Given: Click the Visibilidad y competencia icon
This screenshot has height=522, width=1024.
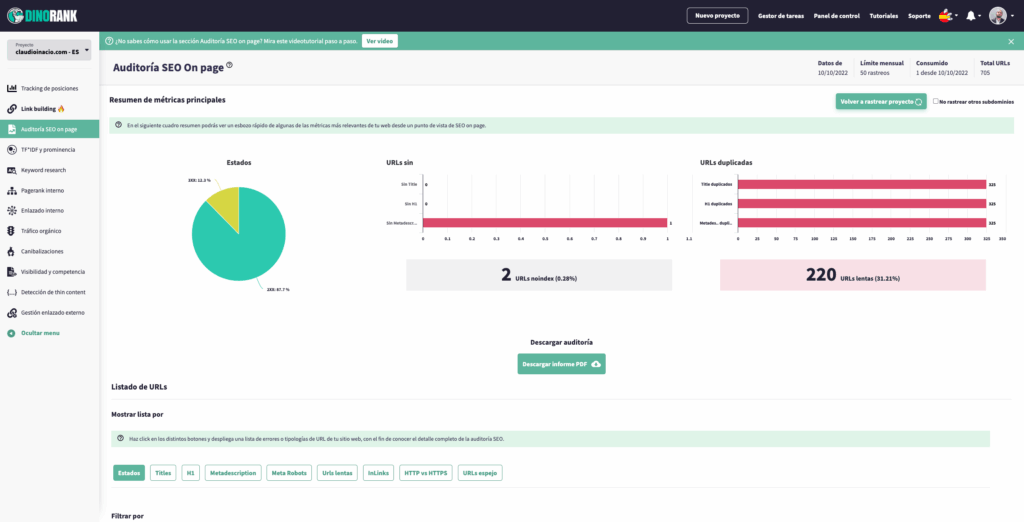Looking at the screenshot, I should (x=12, y=271).
